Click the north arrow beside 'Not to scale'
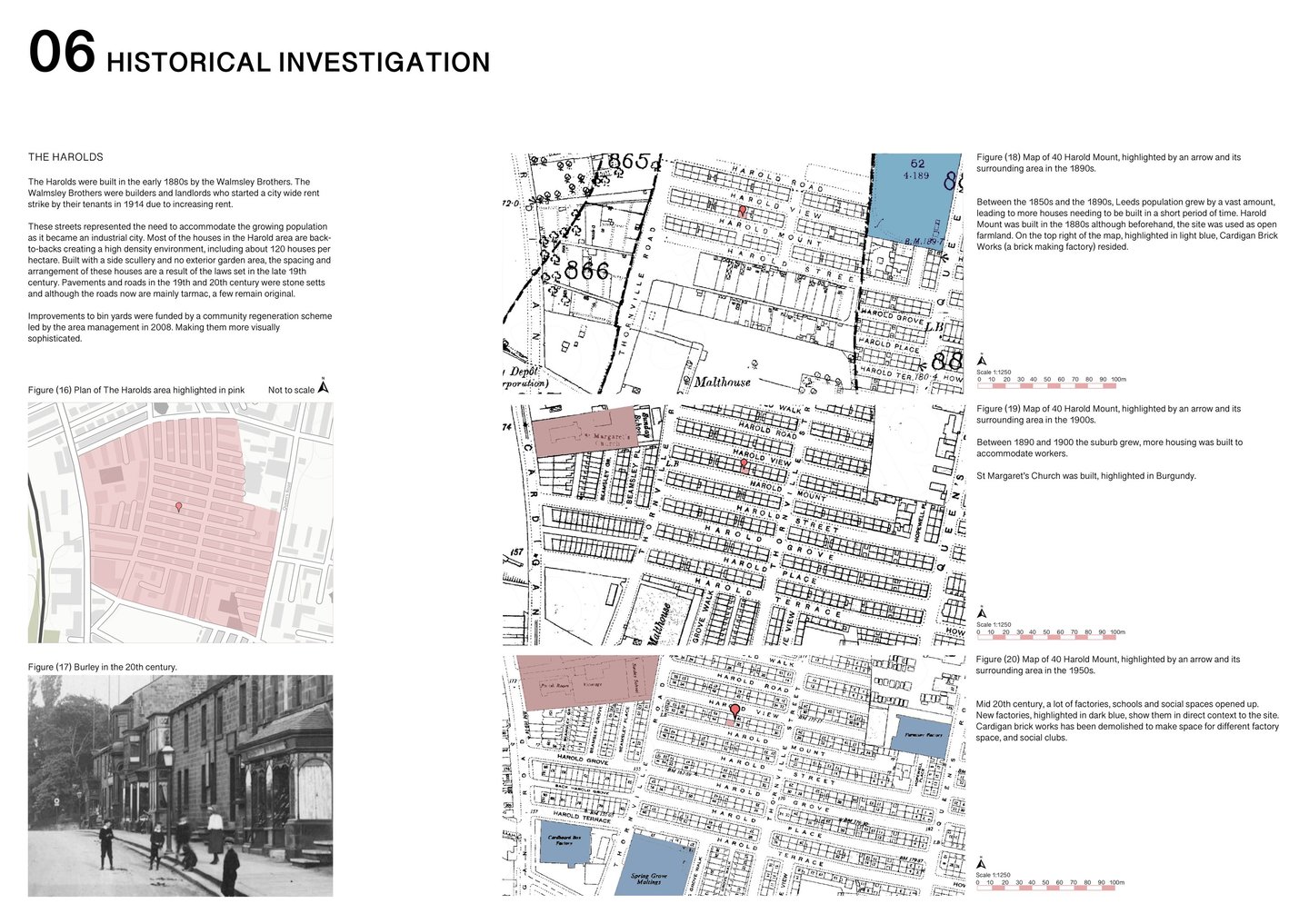1309x924 pixels. click(x=323, y=385)
